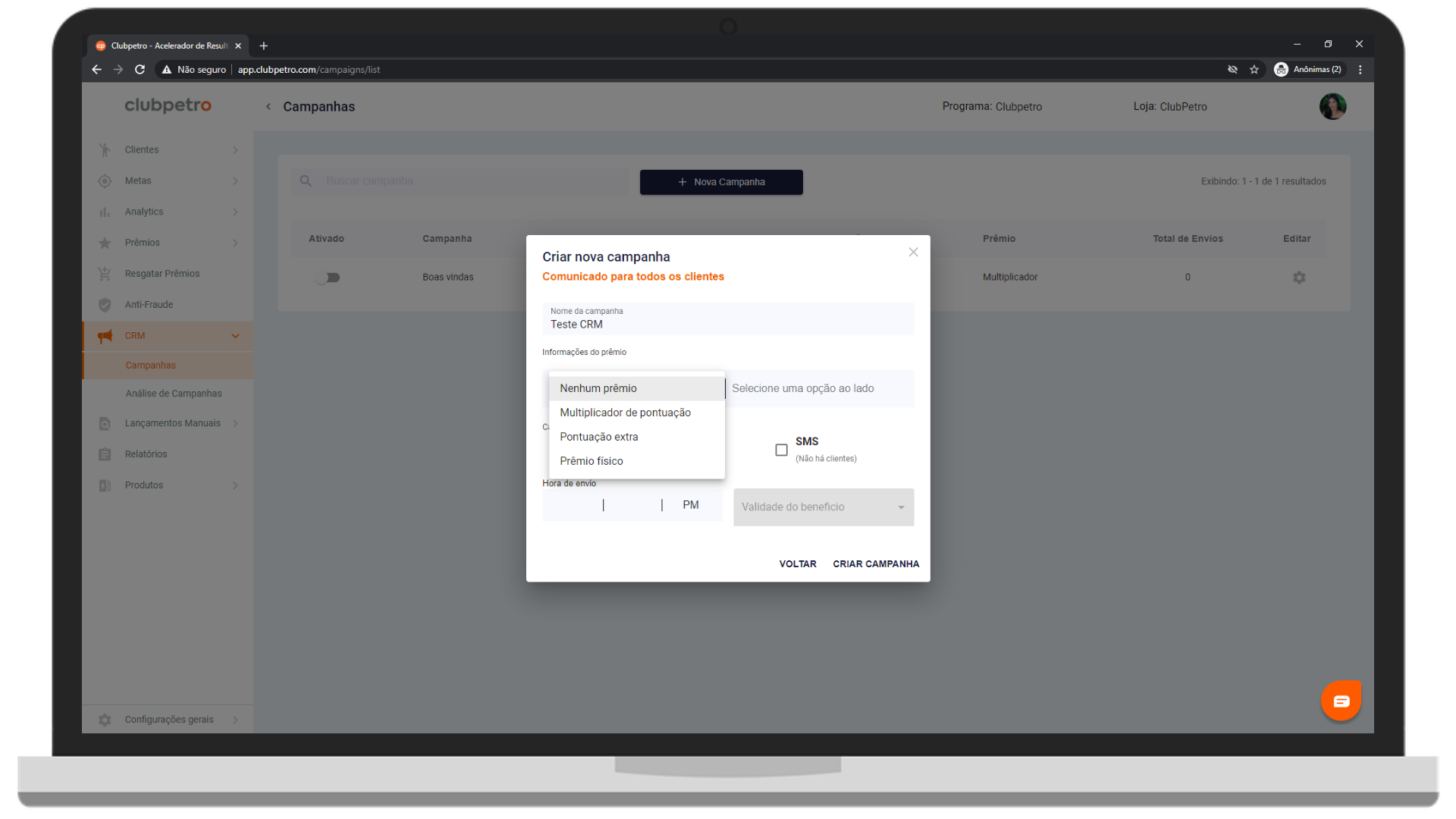Click the CRIAR CAMPANHA button
Screen dimensions: 1456x819
(875, 564)
